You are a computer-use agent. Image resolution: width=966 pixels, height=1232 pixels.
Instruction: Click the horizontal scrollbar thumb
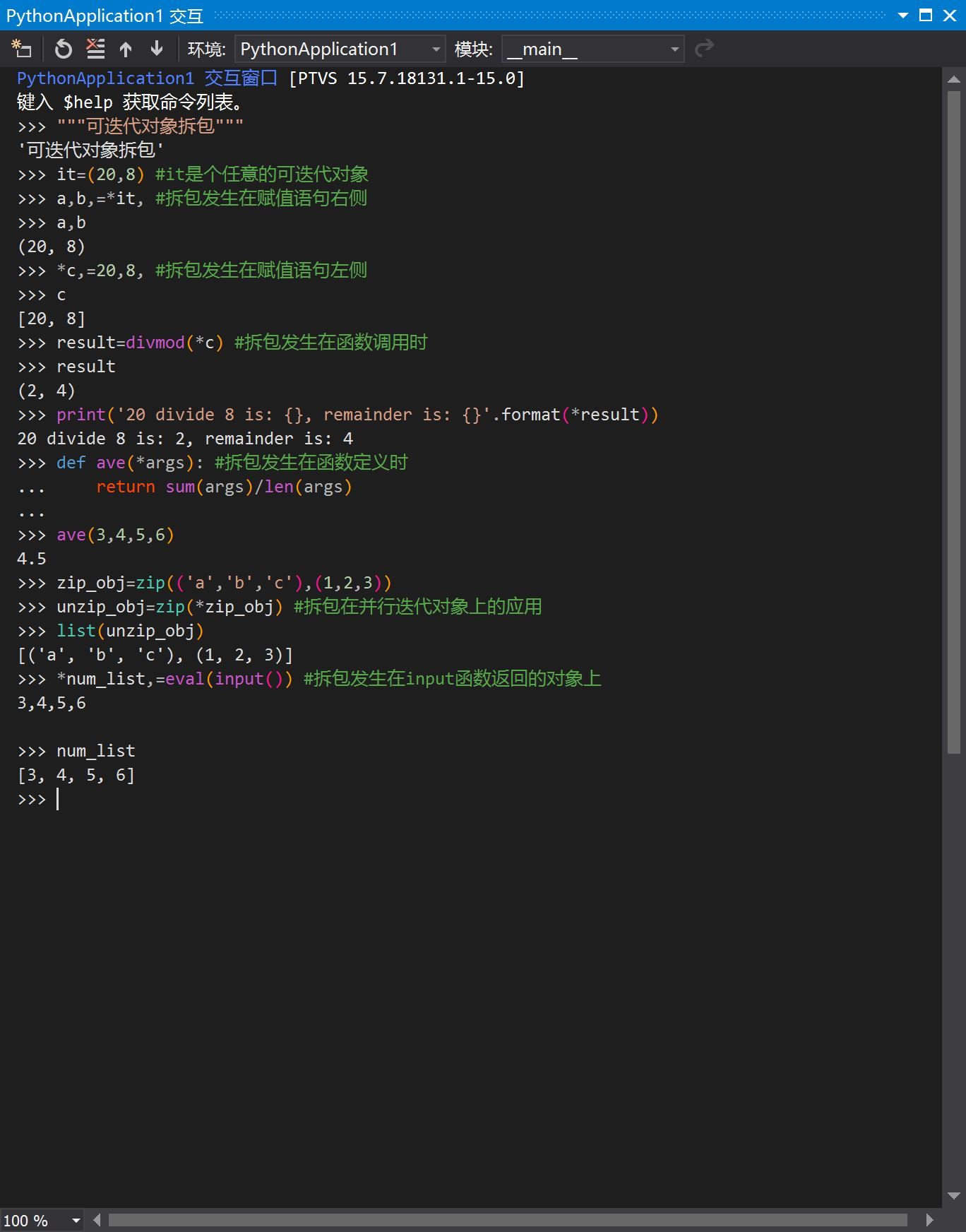pyautogui.click(x=508, y=1220)
